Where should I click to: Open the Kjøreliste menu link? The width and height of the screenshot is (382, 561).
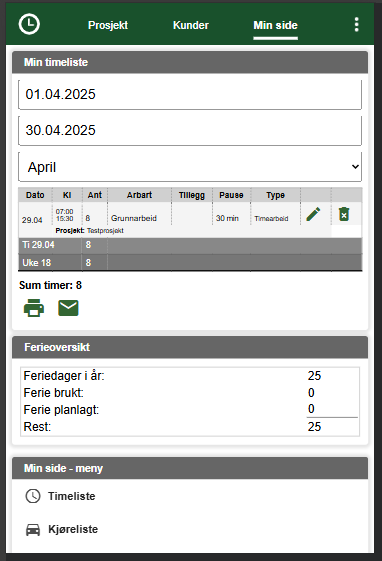(x=73, y=529)
